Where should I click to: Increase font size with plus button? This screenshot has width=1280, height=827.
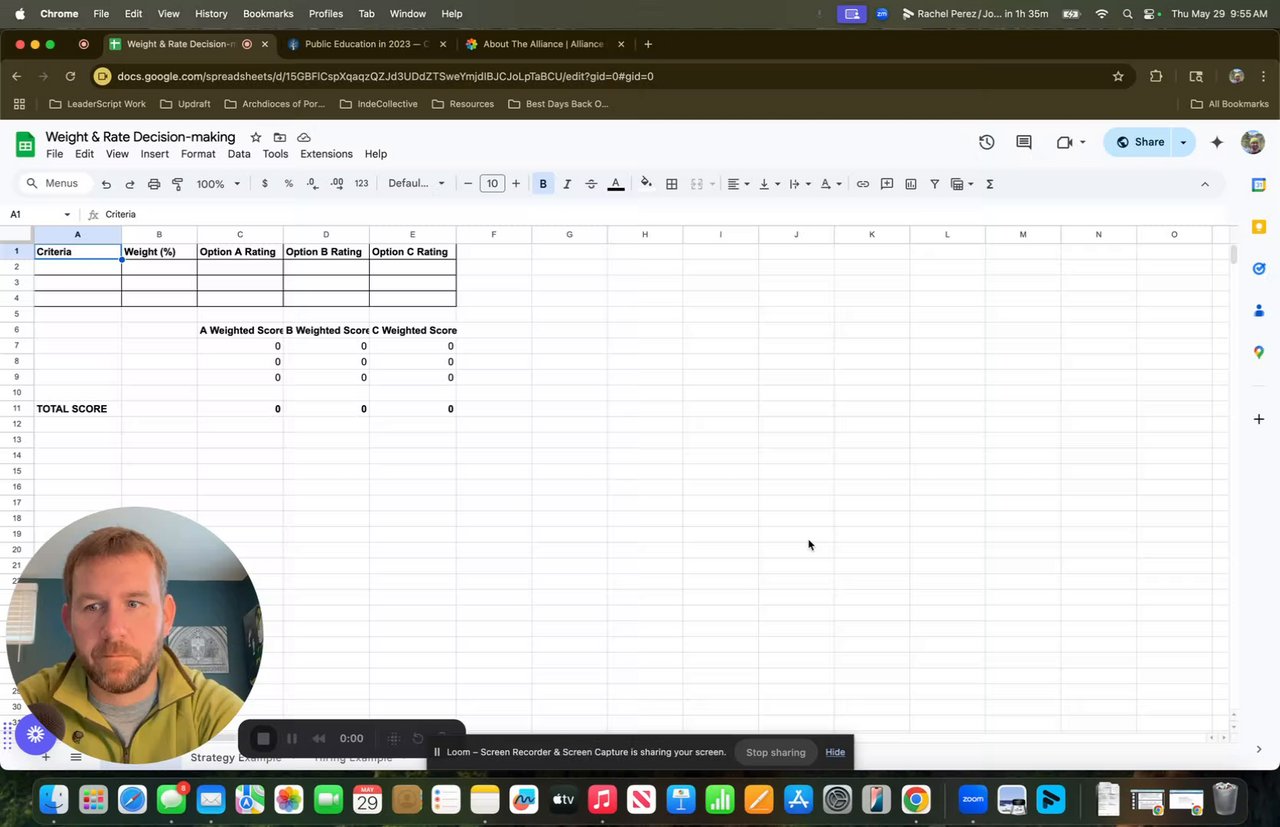click(516, 184)
